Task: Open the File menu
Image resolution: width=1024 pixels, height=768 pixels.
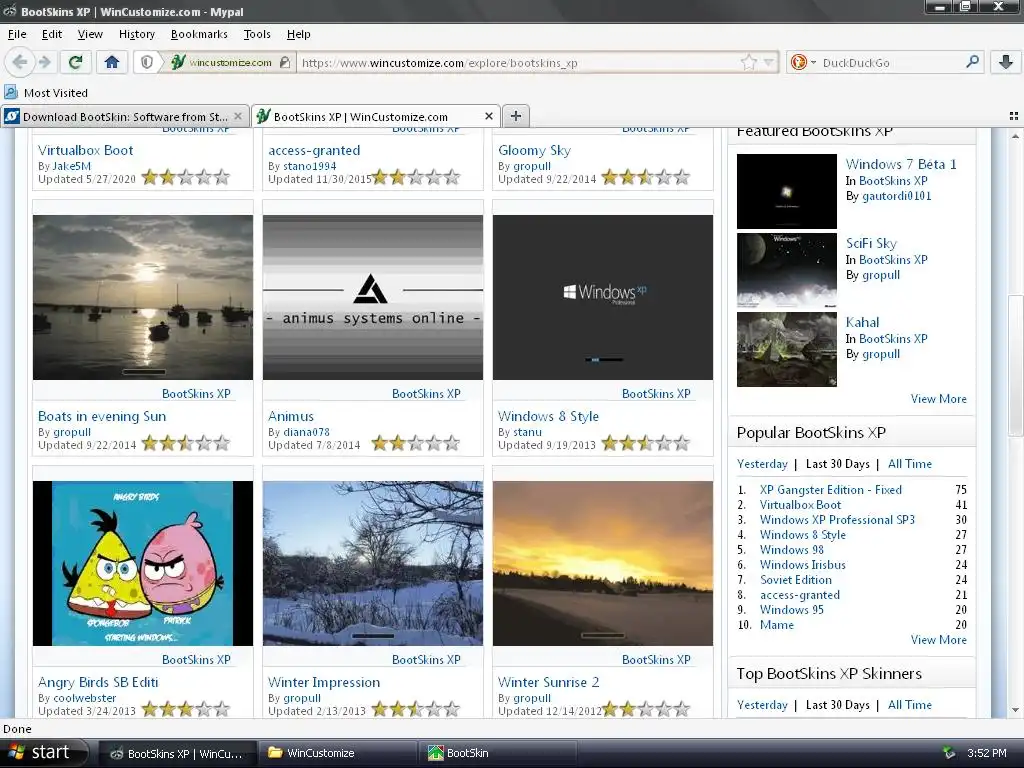Action: tap(17, 34)
